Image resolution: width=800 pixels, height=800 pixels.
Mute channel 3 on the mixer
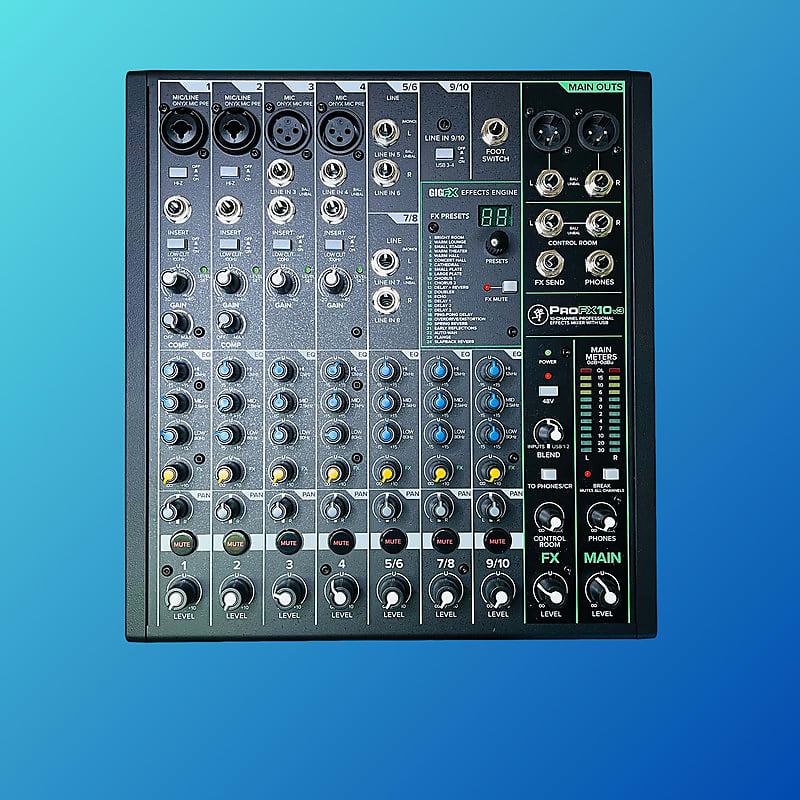[x=288, y=542]
